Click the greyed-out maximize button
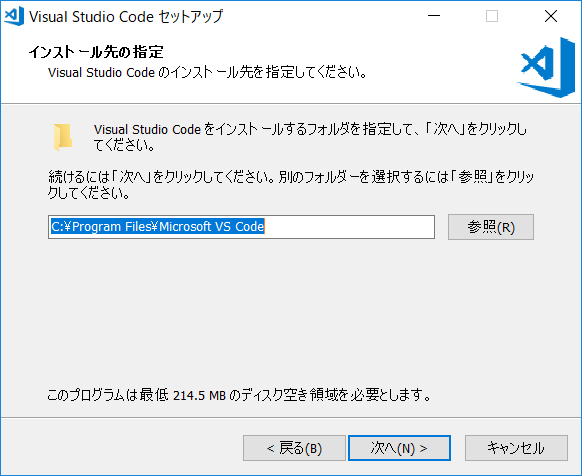Screen dimensions: 582x476 492,16
